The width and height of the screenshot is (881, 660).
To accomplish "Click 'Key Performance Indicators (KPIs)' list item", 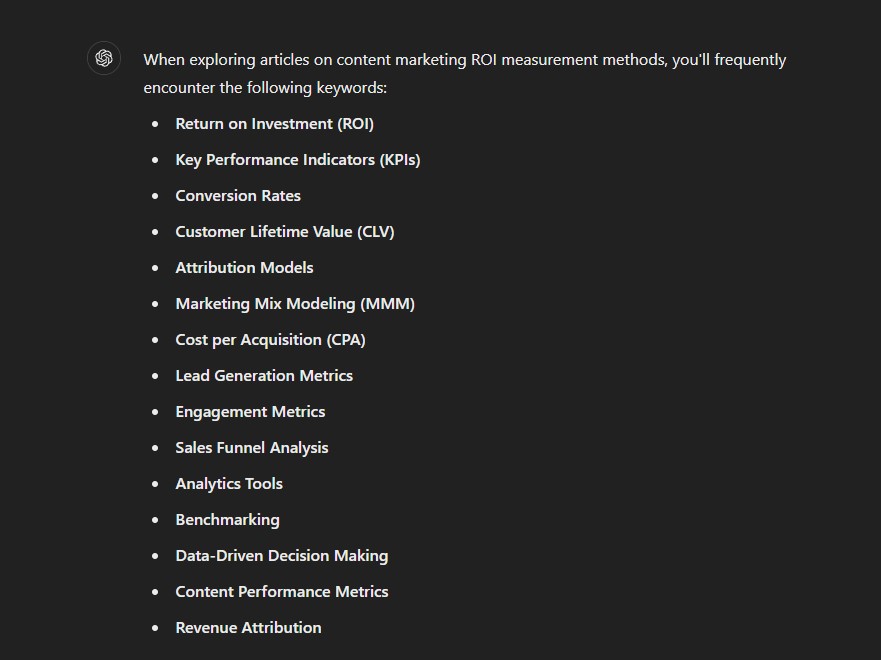I will [x=298, y=160].
